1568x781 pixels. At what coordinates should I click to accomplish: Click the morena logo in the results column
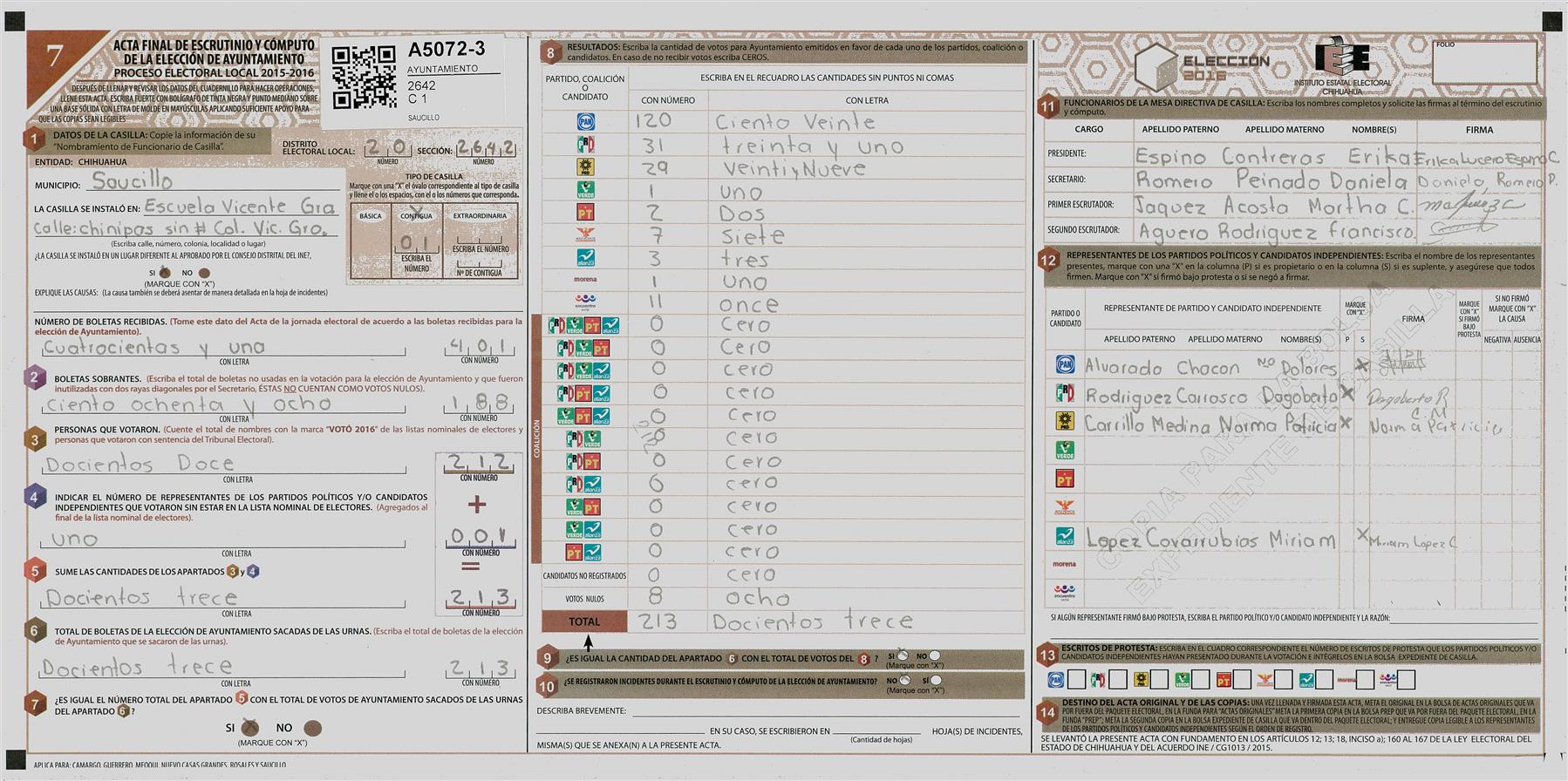(585, 280)
